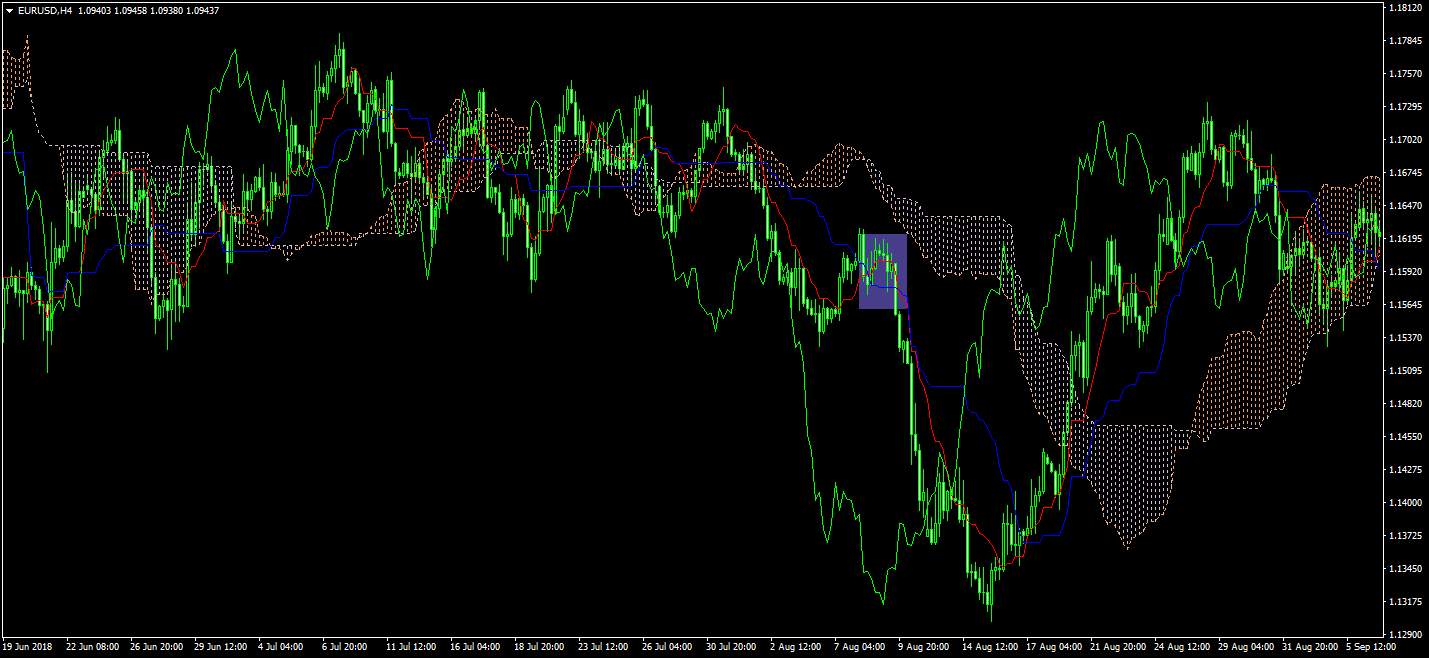
Task: Click the 5 Sep 12:00 time label
Action: (1372, 647)
